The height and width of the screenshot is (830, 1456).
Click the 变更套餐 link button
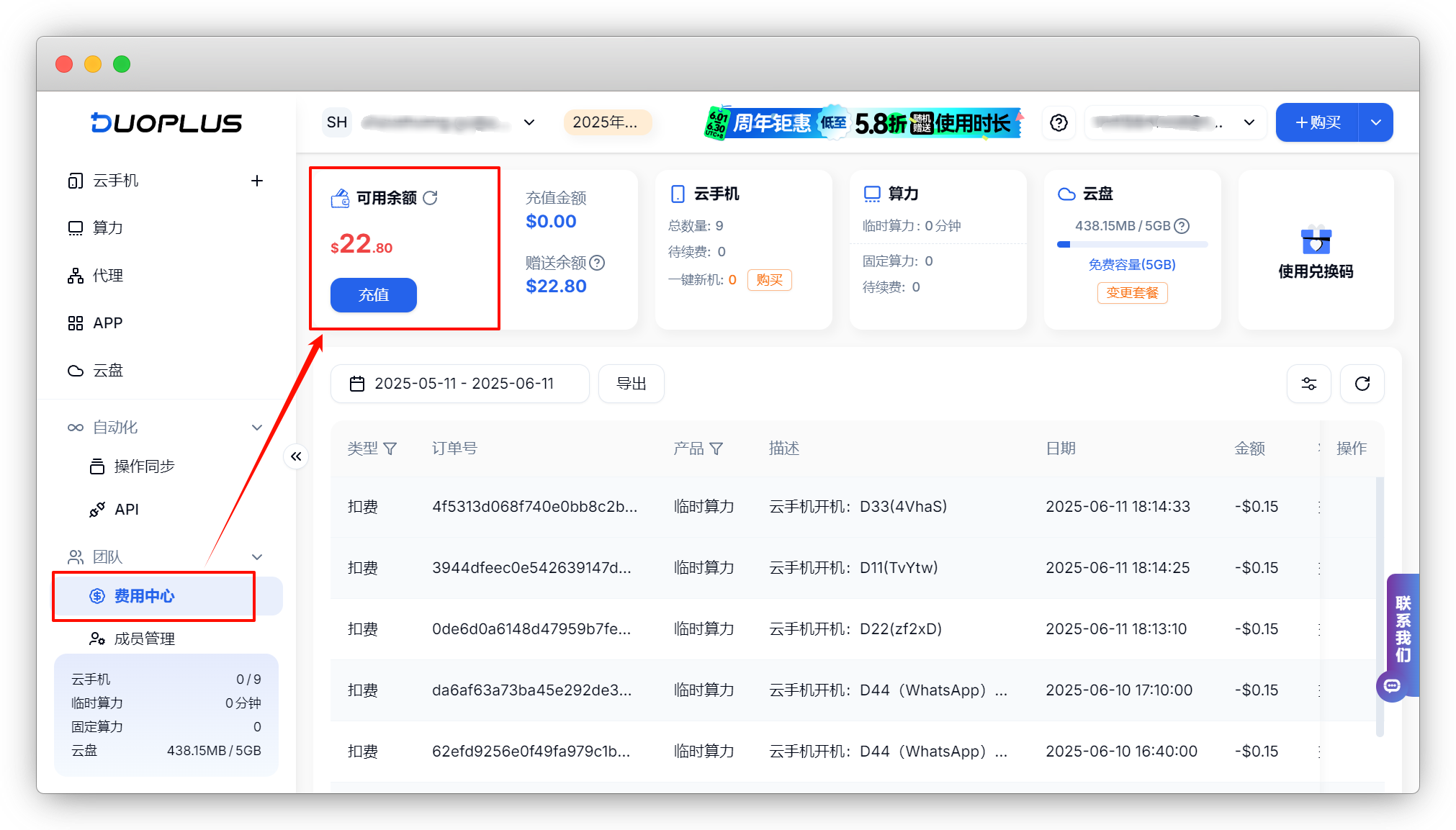1132,293
